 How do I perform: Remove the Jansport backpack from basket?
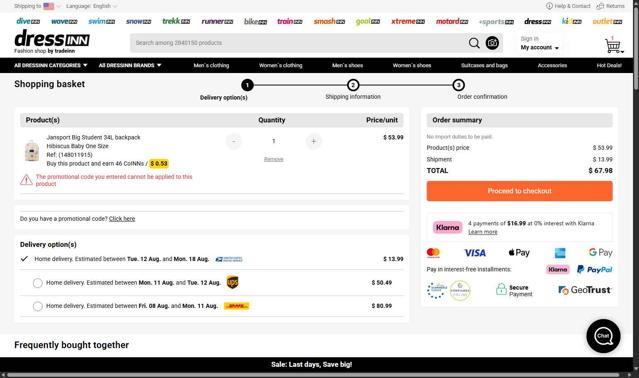(x=273, y=159)
